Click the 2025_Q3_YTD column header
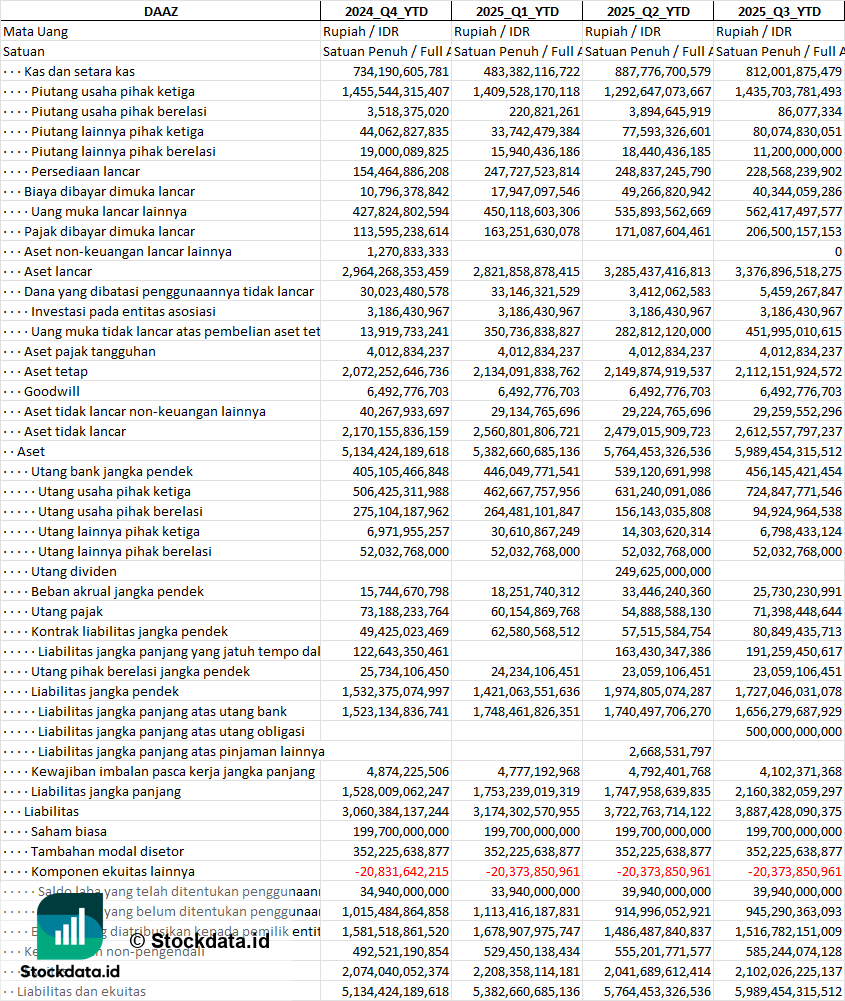 click(x=779, y=11)
